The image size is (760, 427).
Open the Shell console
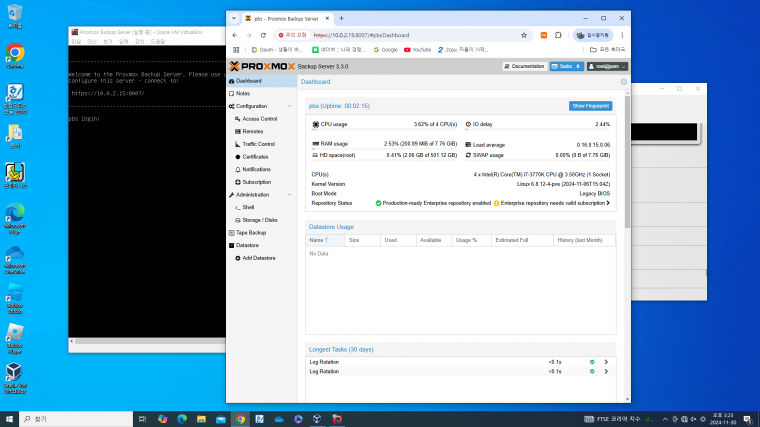pyautogui.click(x=248, y=207)
